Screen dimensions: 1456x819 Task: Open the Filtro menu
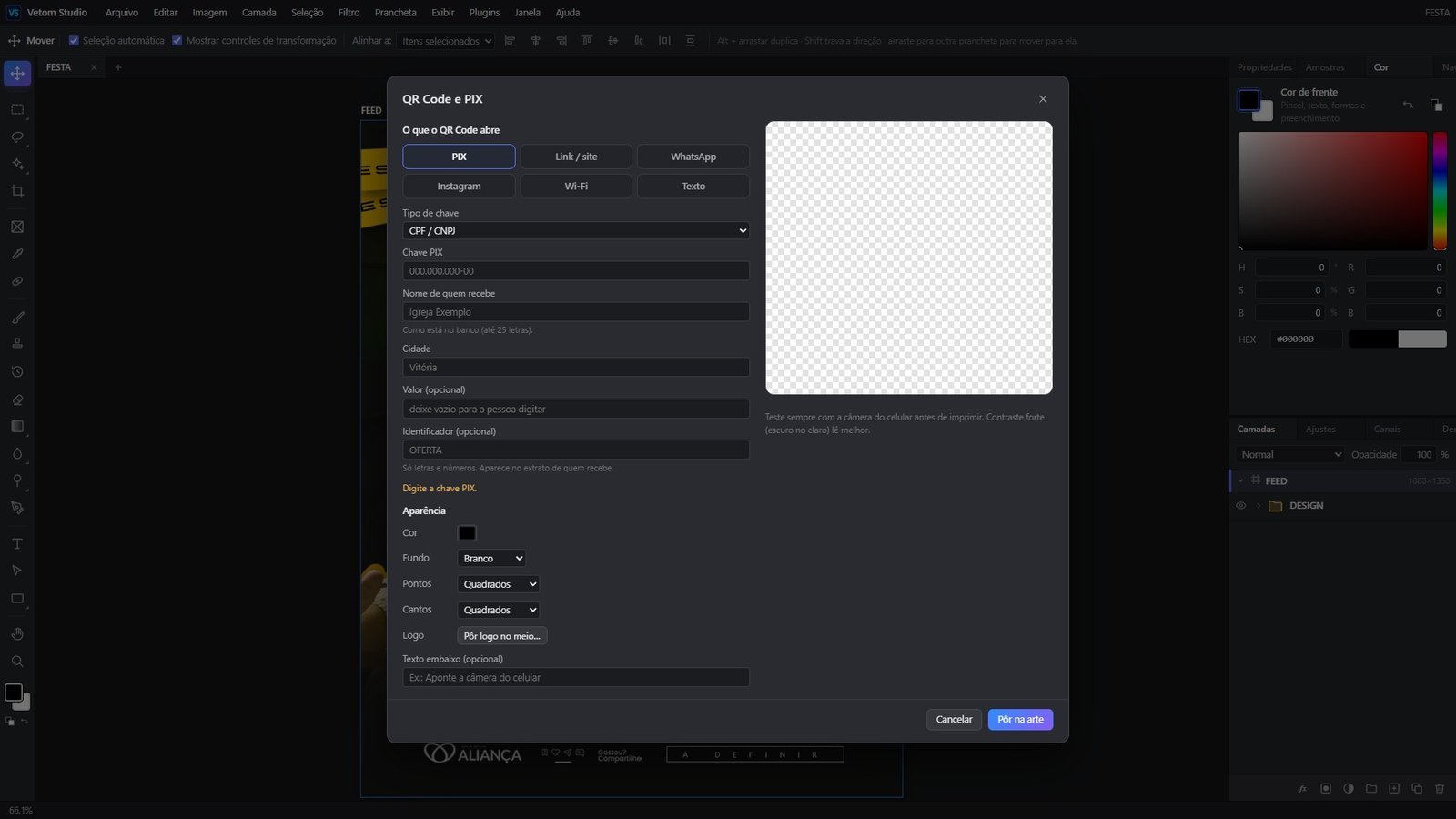[x=349, y=13]
